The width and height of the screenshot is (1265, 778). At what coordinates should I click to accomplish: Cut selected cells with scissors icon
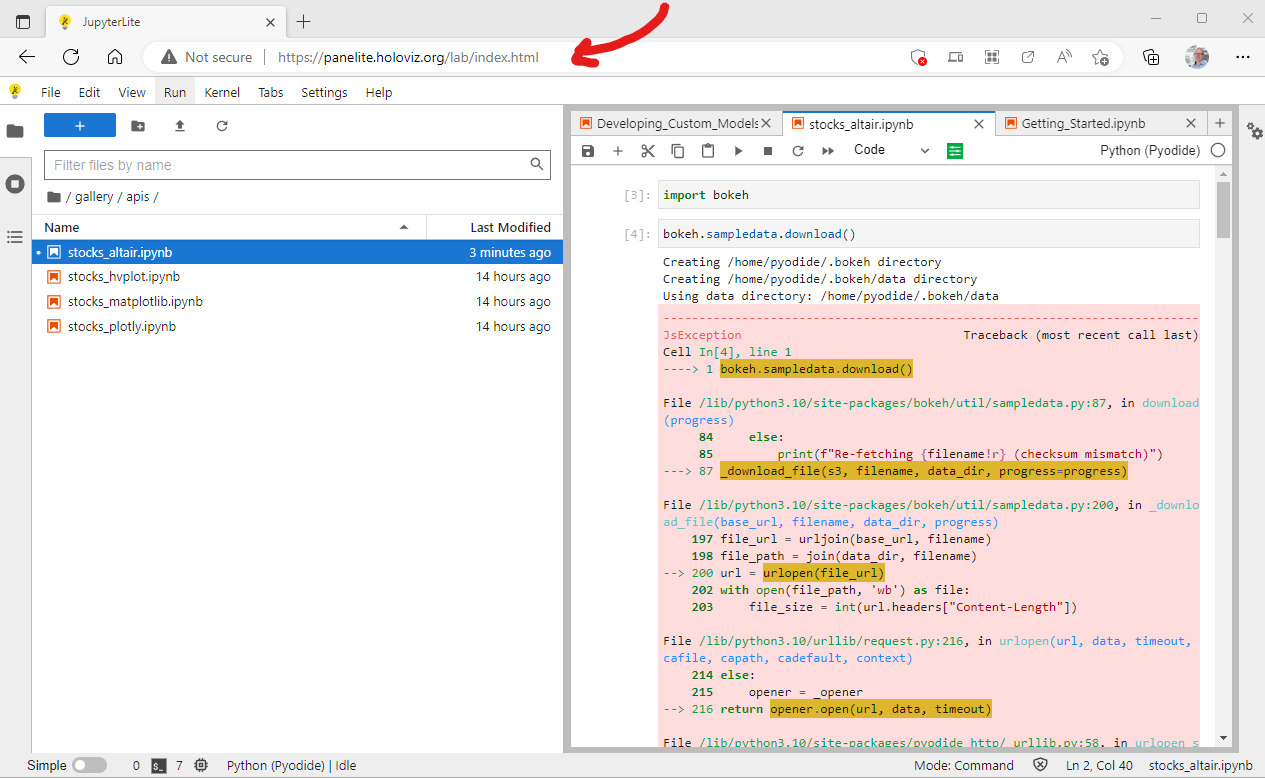coord(647,150)
